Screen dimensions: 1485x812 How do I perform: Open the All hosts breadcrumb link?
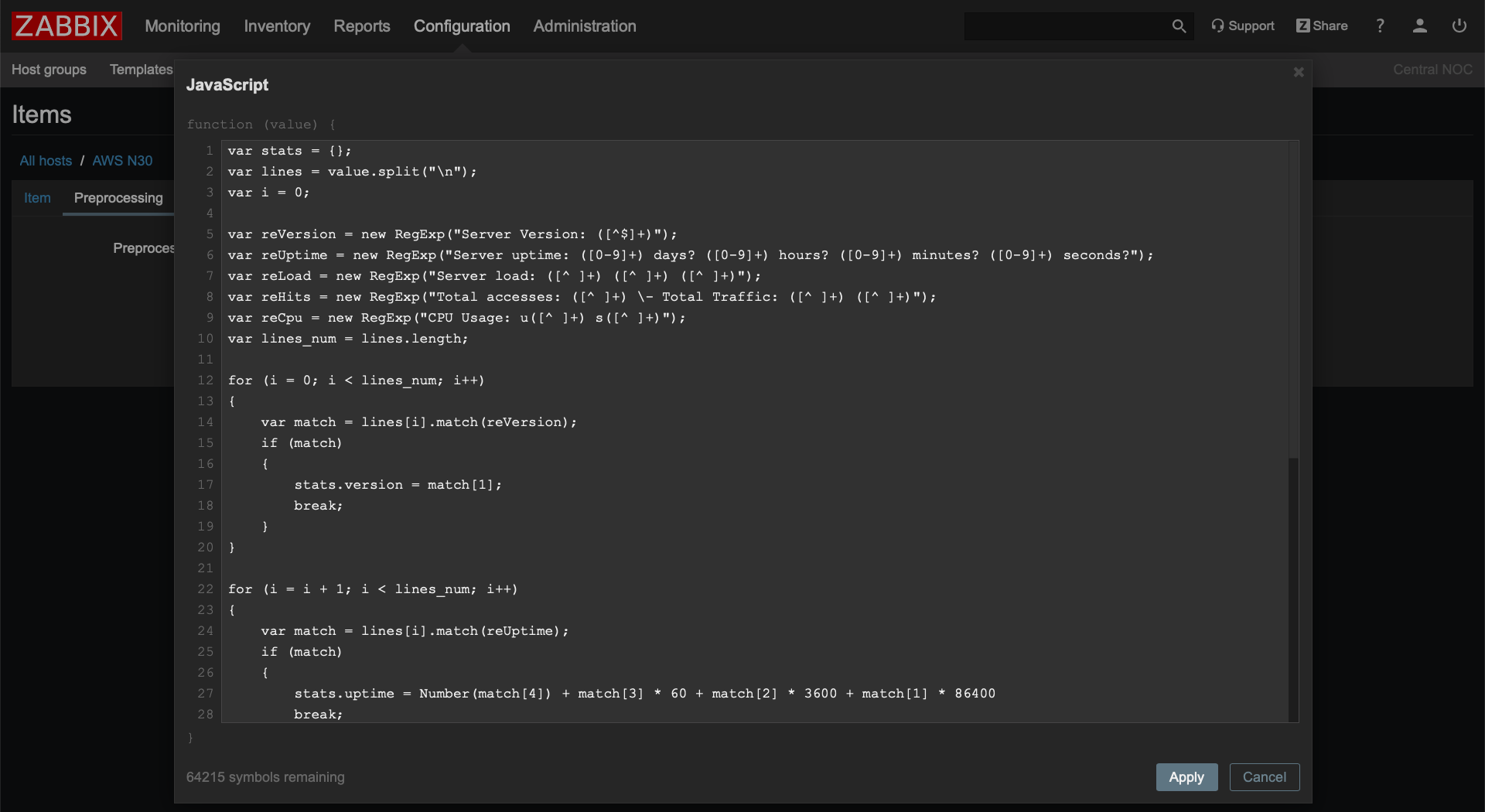[45, 161]
